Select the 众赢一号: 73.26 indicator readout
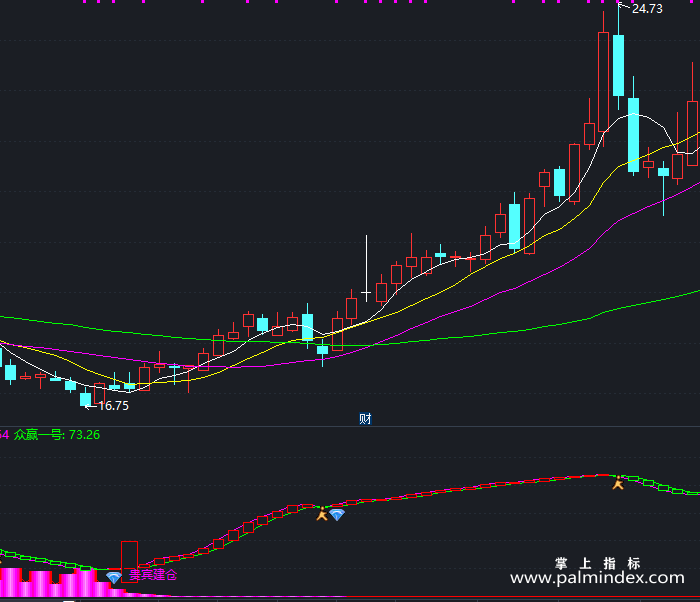 point(57,435)
